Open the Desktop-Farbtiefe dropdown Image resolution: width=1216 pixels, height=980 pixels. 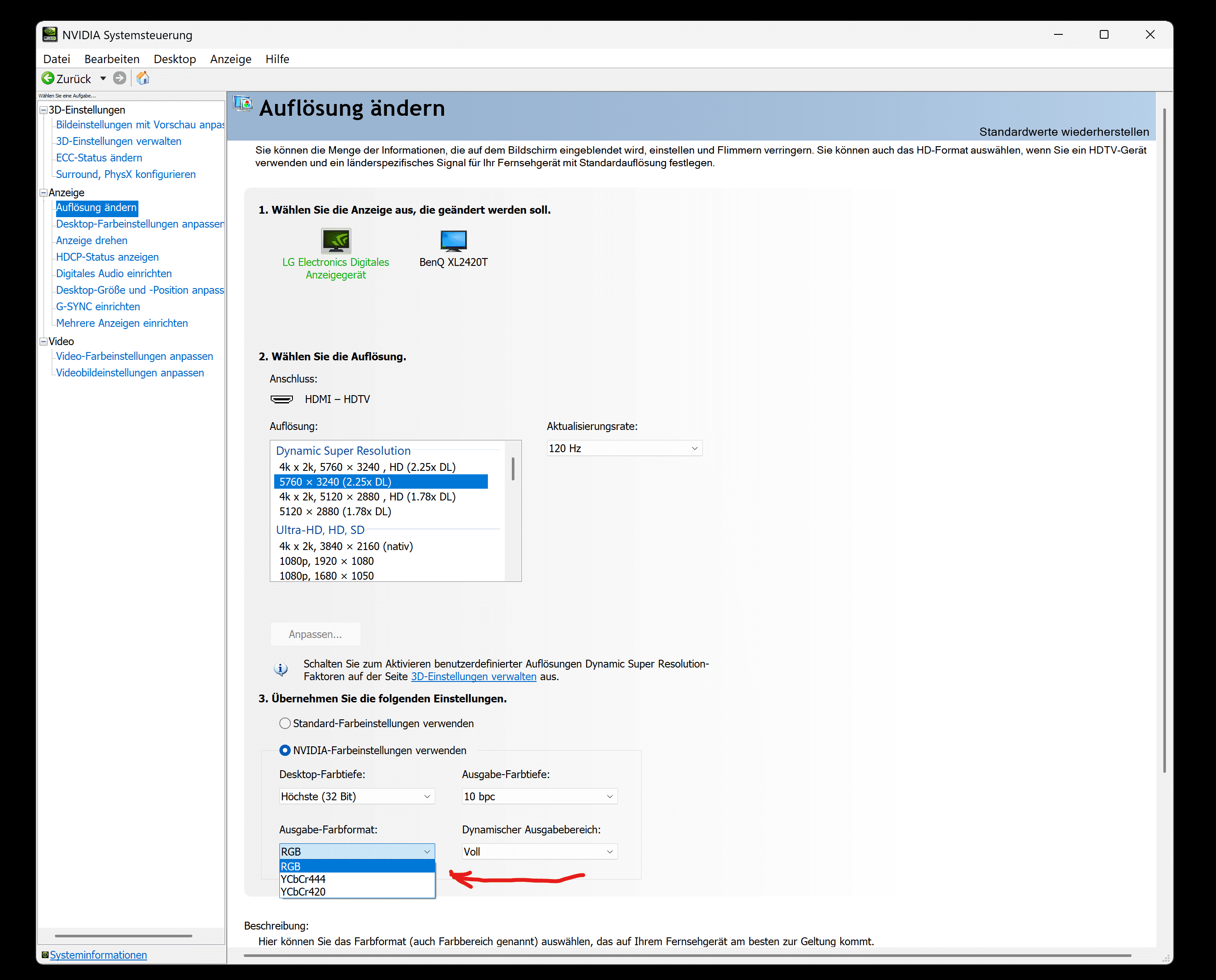(357, 796)
